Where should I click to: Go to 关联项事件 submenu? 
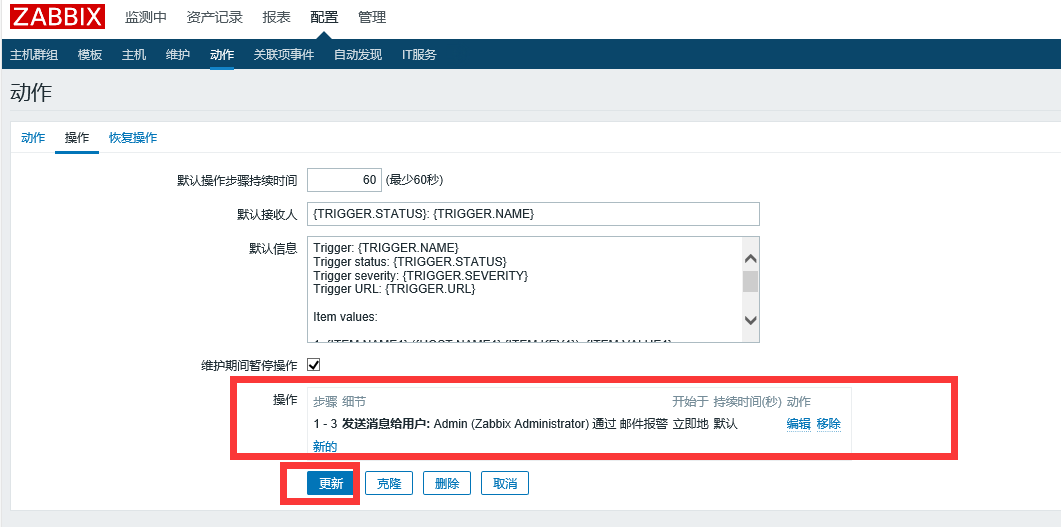click(x=284, y=55)
